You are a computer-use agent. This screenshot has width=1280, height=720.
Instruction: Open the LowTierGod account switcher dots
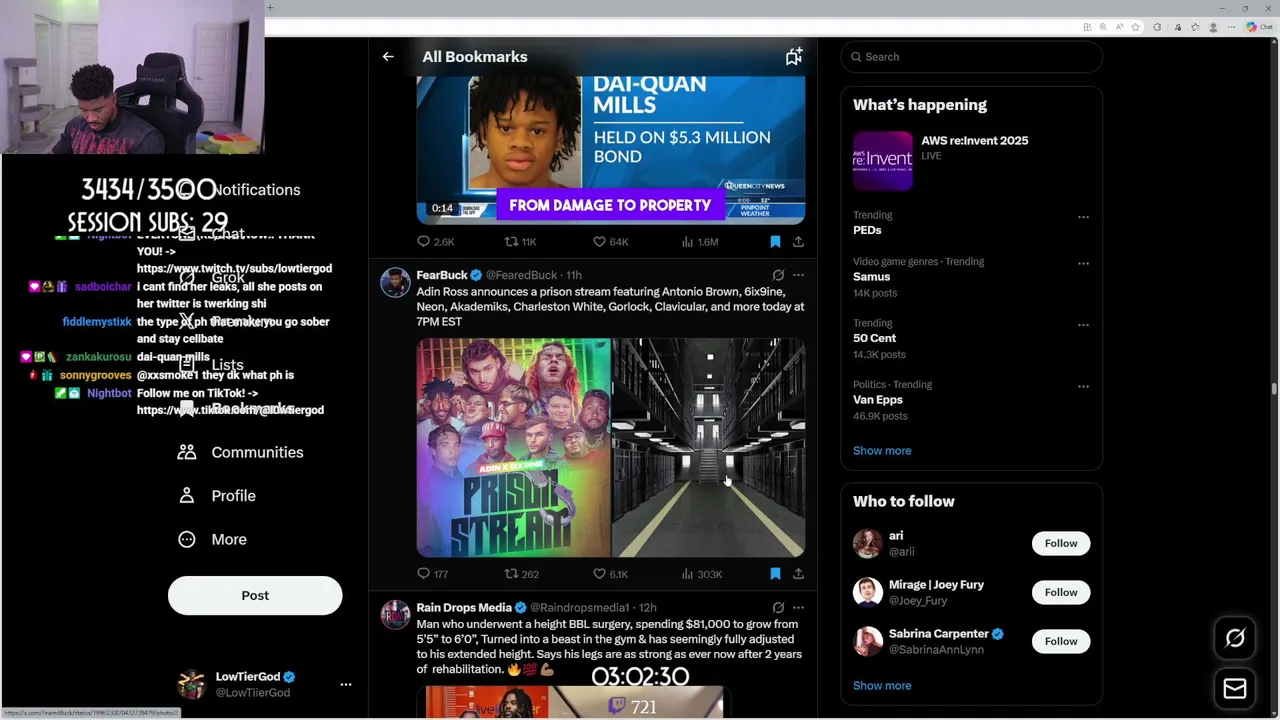[346, 685]
